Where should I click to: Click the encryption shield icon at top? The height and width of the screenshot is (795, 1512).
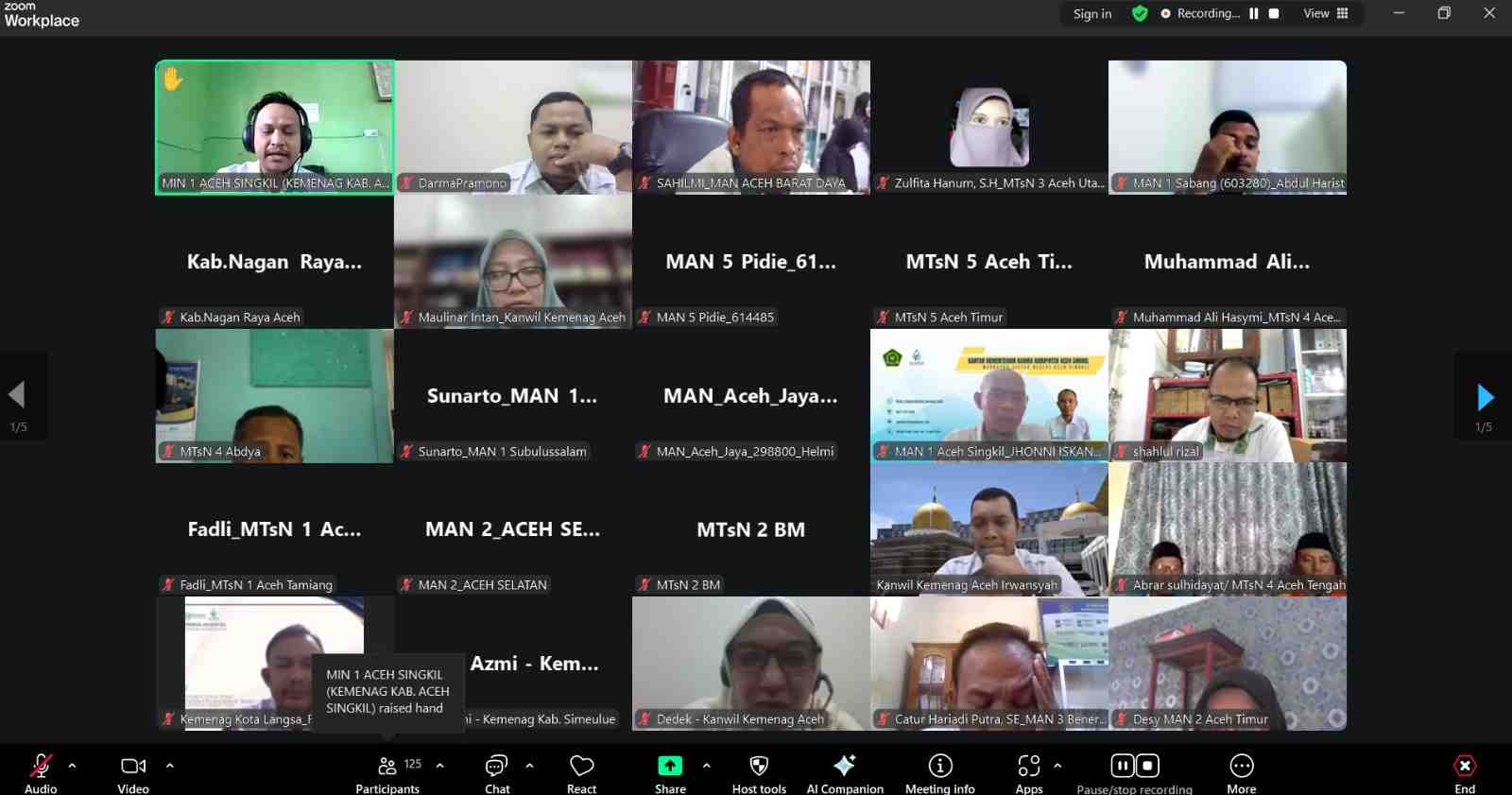(x=1140, y=13)
